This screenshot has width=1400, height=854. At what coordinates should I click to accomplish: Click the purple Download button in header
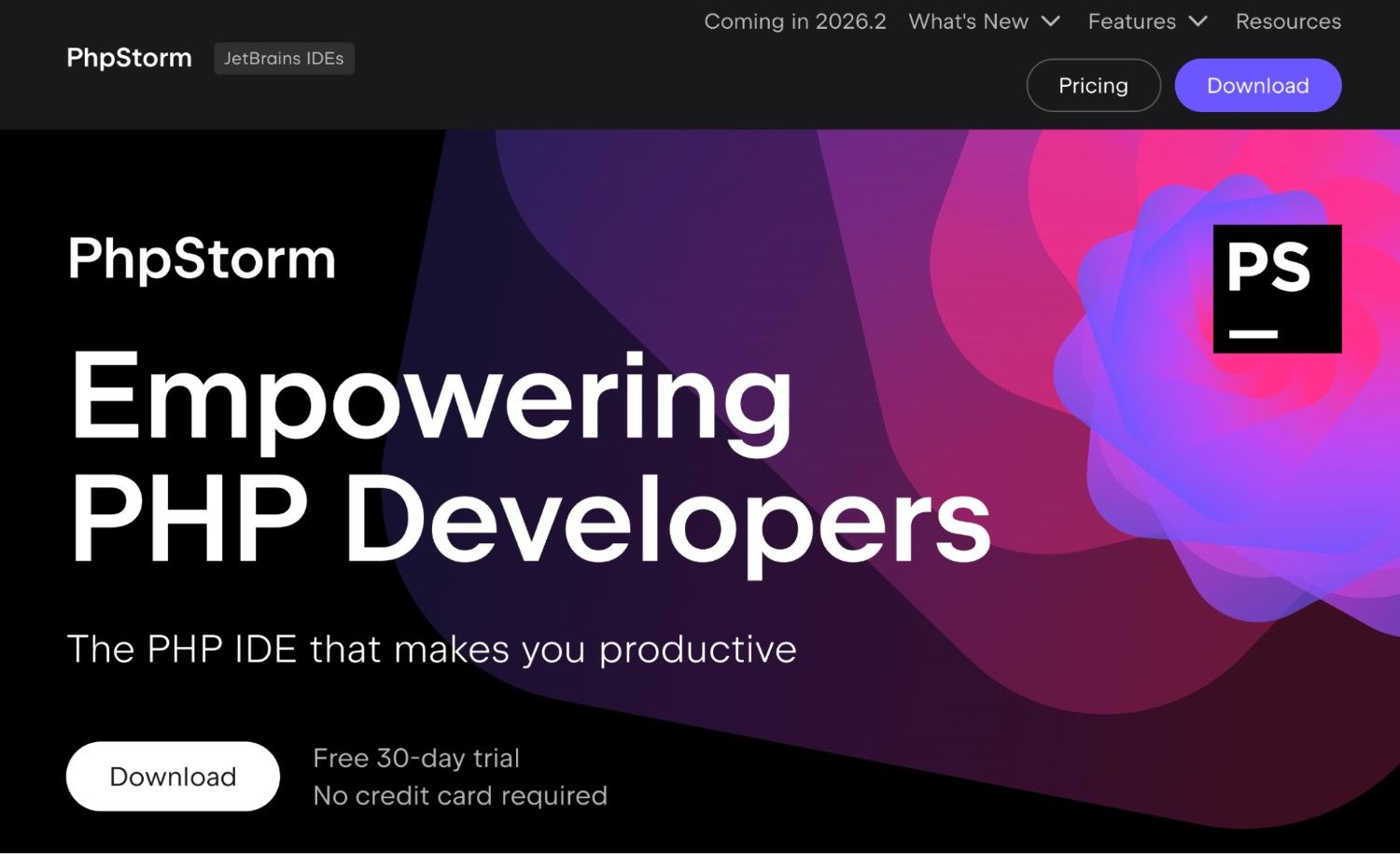pyautogui.click(x=1258, y=86)
